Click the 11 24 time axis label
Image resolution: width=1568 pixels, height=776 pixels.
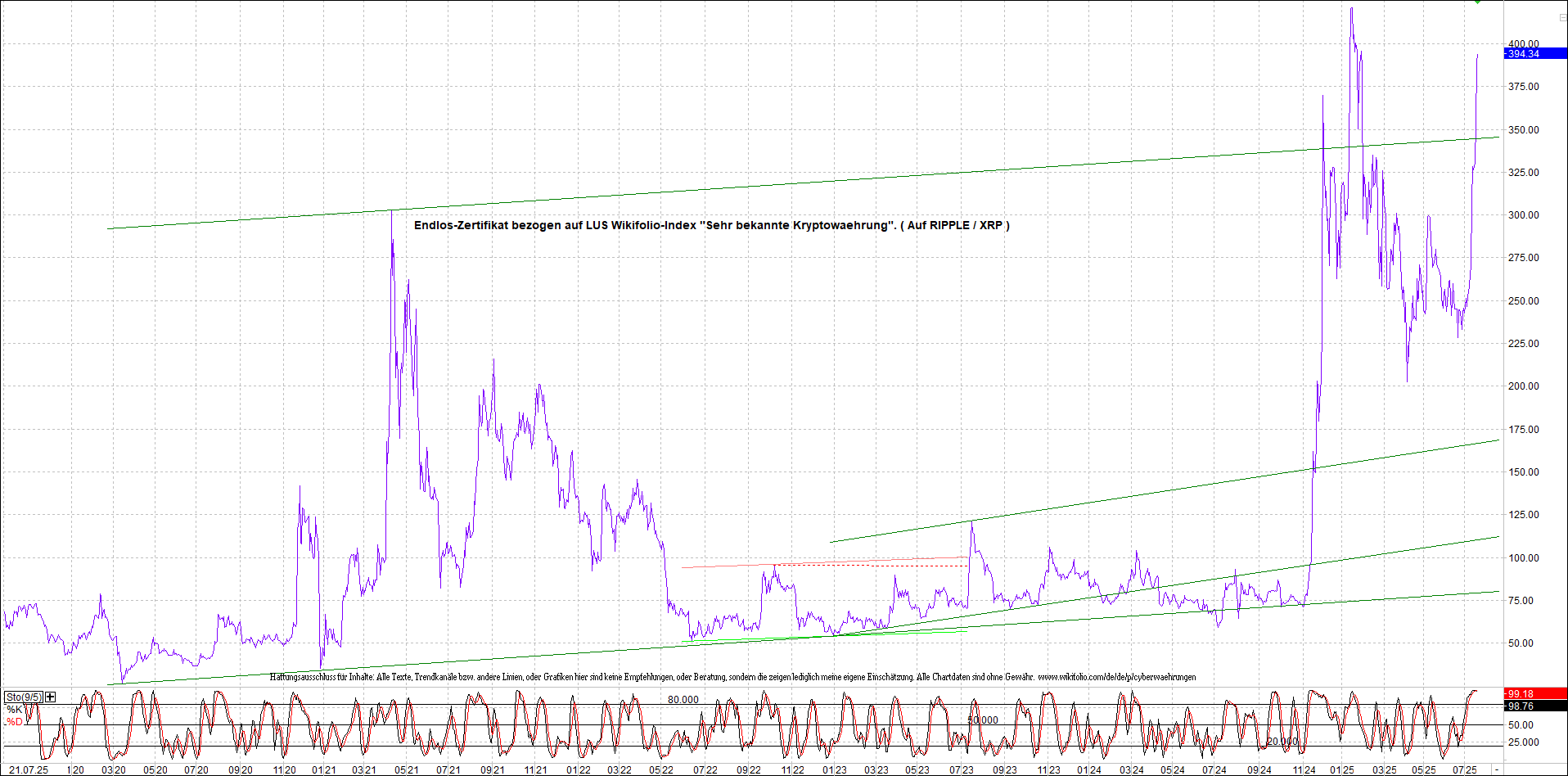coord(1304,770)
